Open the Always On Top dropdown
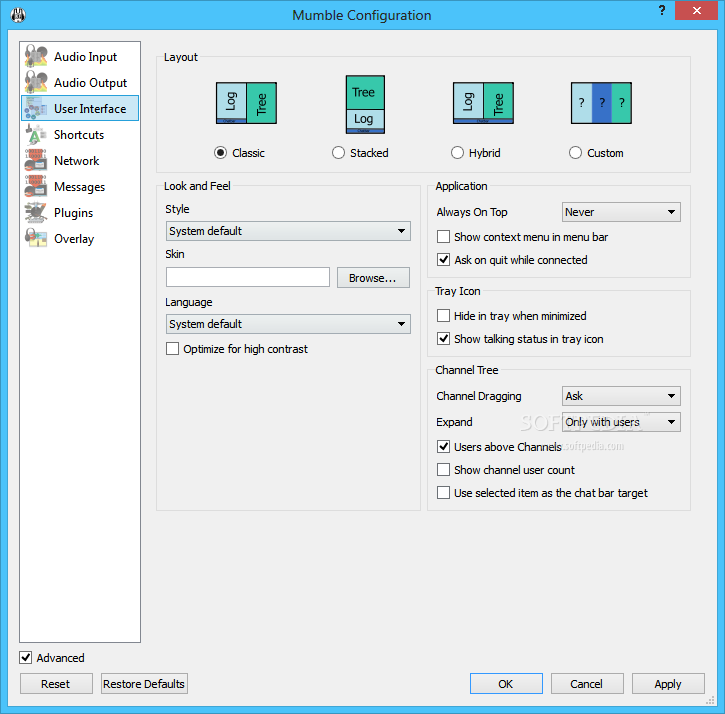 [x=621, y=212]
